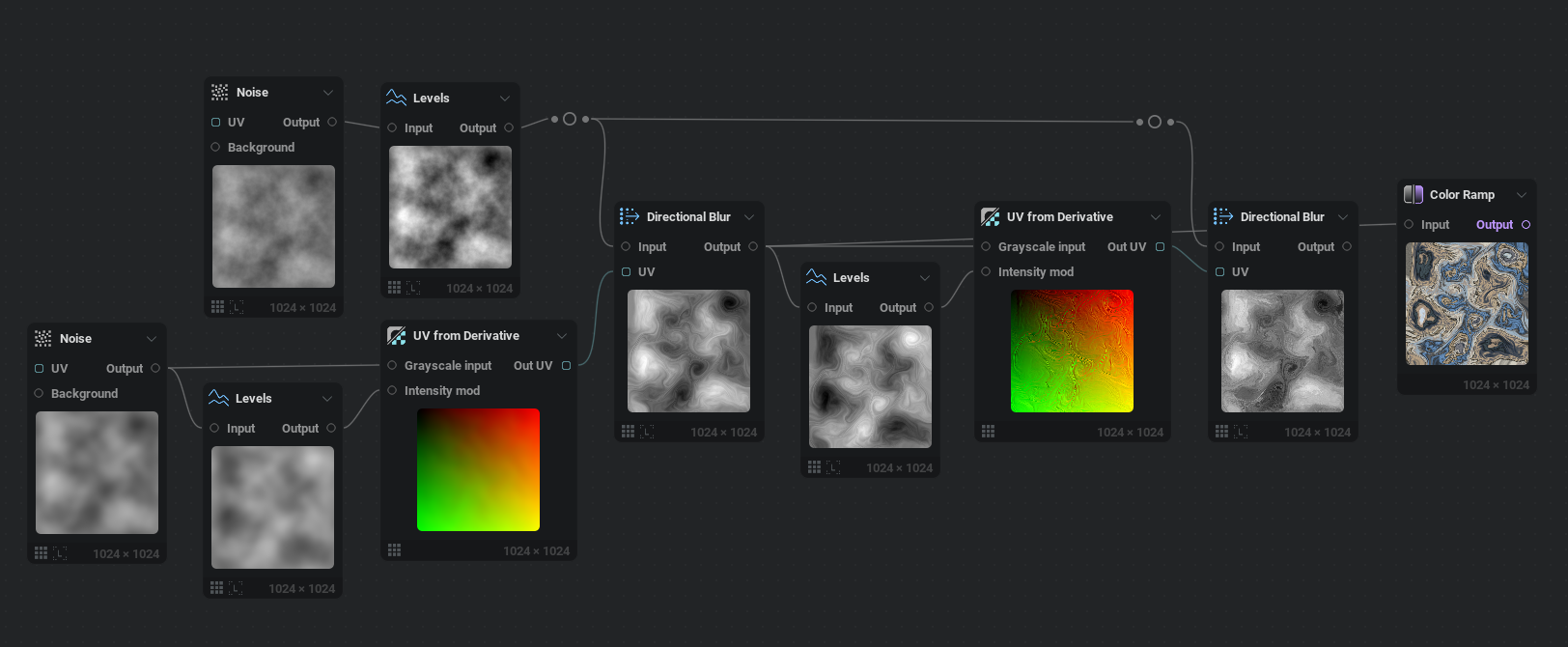Click the grid icon below the rightmost Directional Blur preview
Viewport: 1568px width, 647px height.
[1221, 432]
